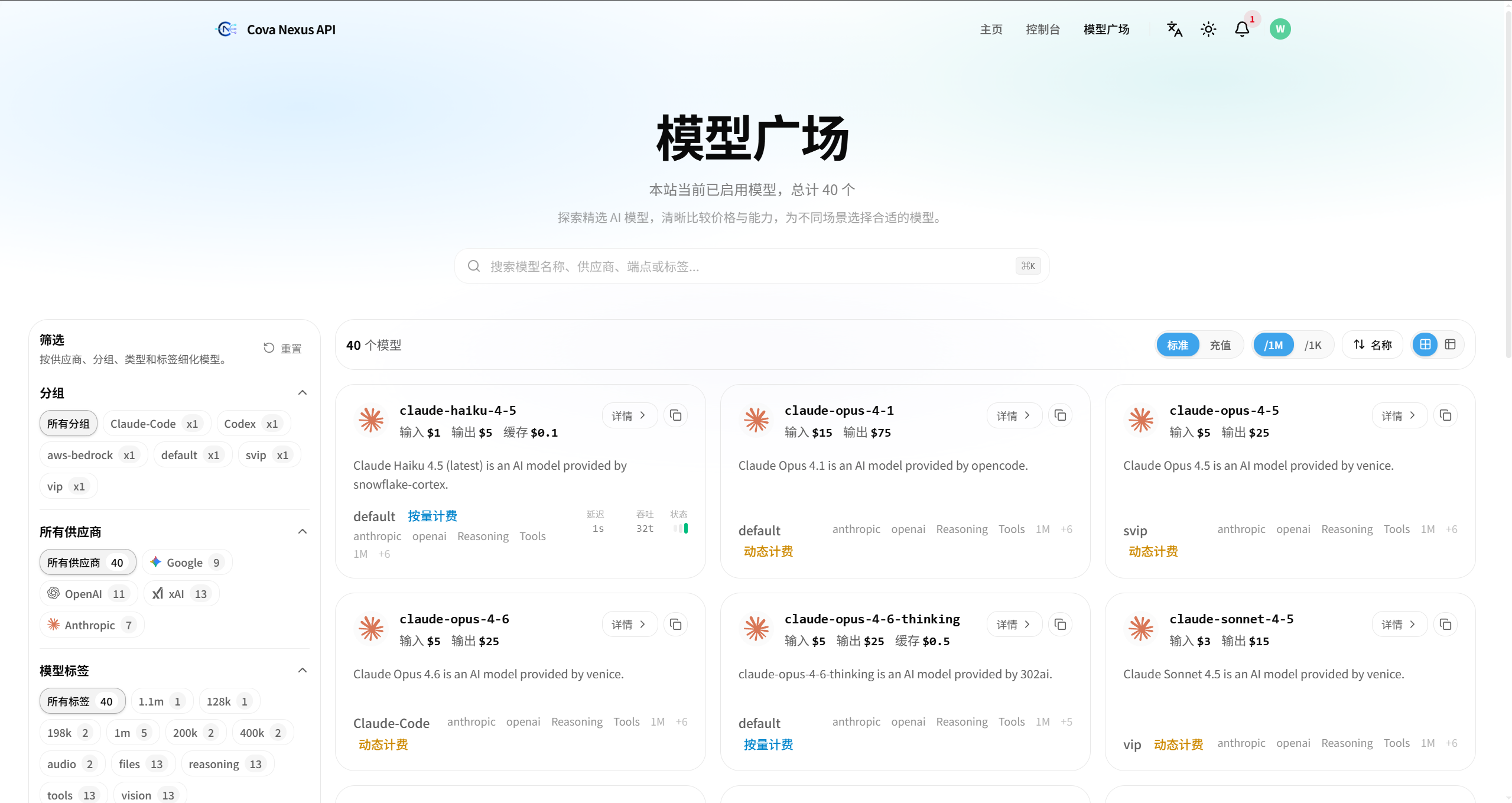Open 模型广场 in top navigation
1512x803 pixels.
(1106, 29)
